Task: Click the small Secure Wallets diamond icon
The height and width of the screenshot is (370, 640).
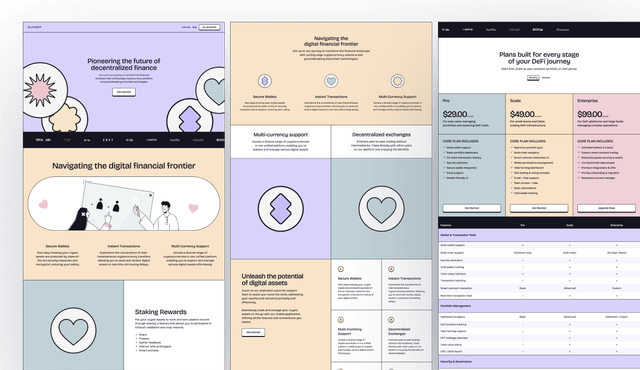Action: click(x=264, y=81)
